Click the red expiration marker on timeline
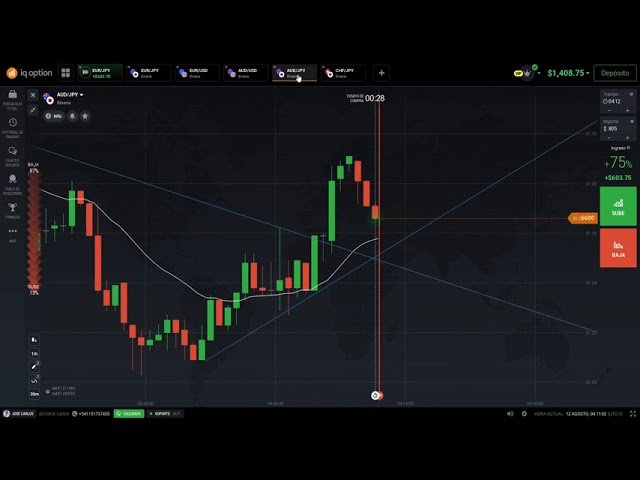This screenshot has width=640, height=480. pyautogui.click(x=381, y=395)
